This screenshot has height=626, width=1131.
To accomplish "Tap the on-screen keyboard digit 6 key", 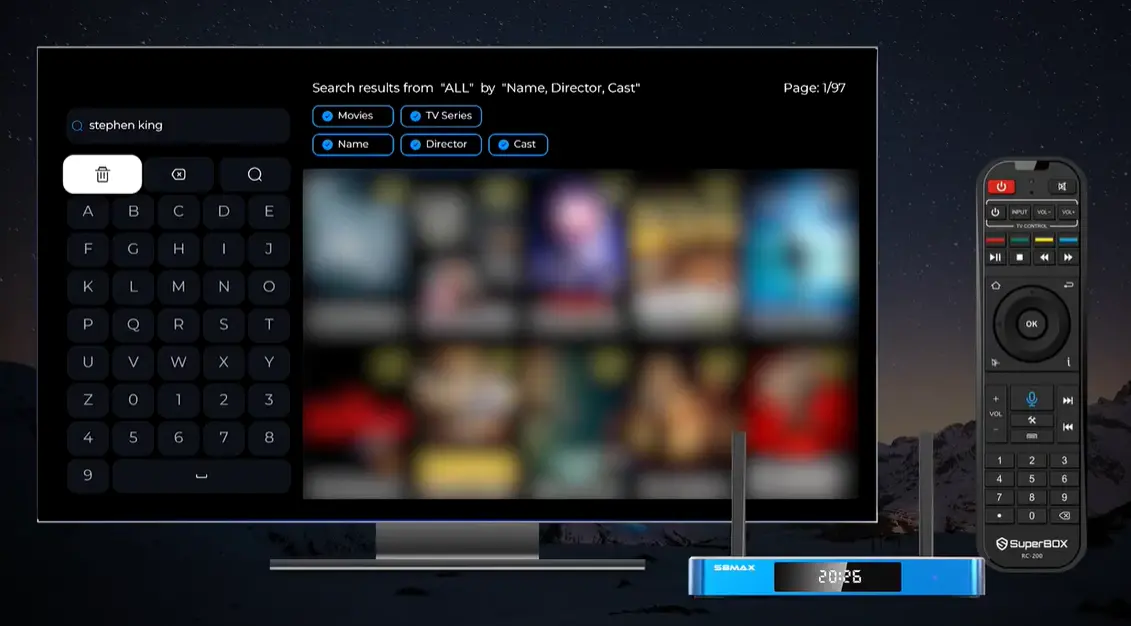I will (x=179, y=437).
